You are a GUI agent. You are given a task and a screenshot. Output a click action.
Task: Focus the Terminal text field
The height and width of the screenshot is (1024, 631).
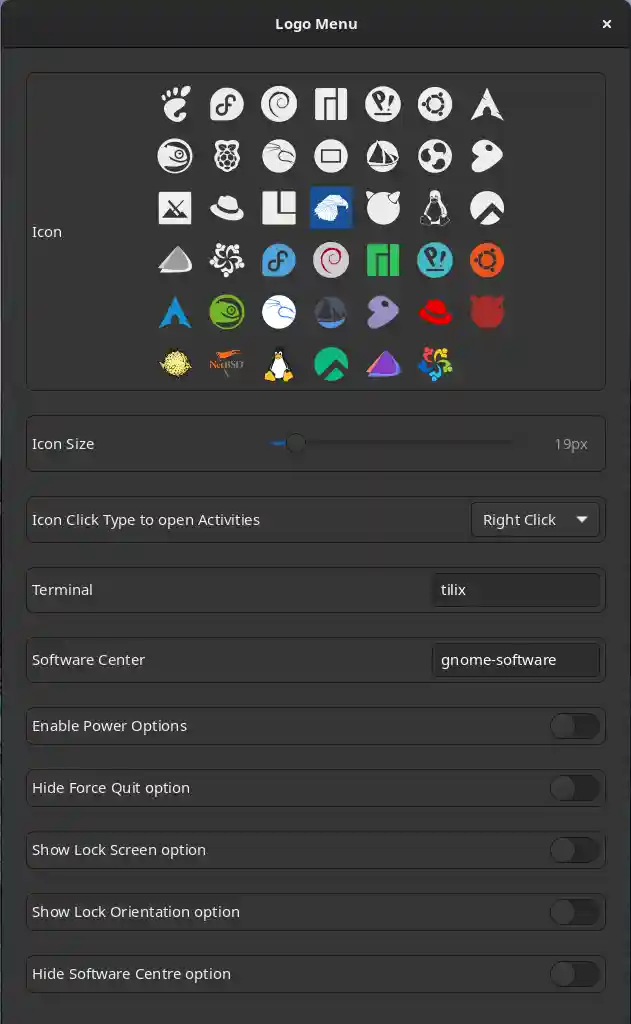click(515, 590)
